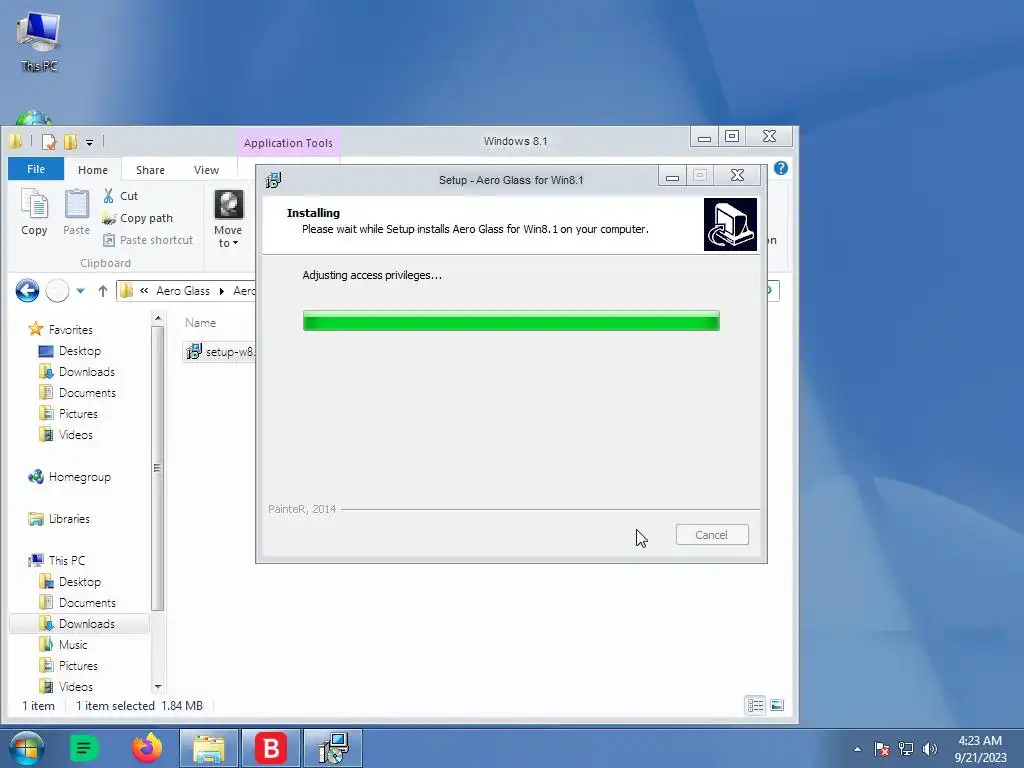The height and width of the screenshot is (768, 1024).
Task: Select Libraries in the navigation pane
Action: [59, 519]
